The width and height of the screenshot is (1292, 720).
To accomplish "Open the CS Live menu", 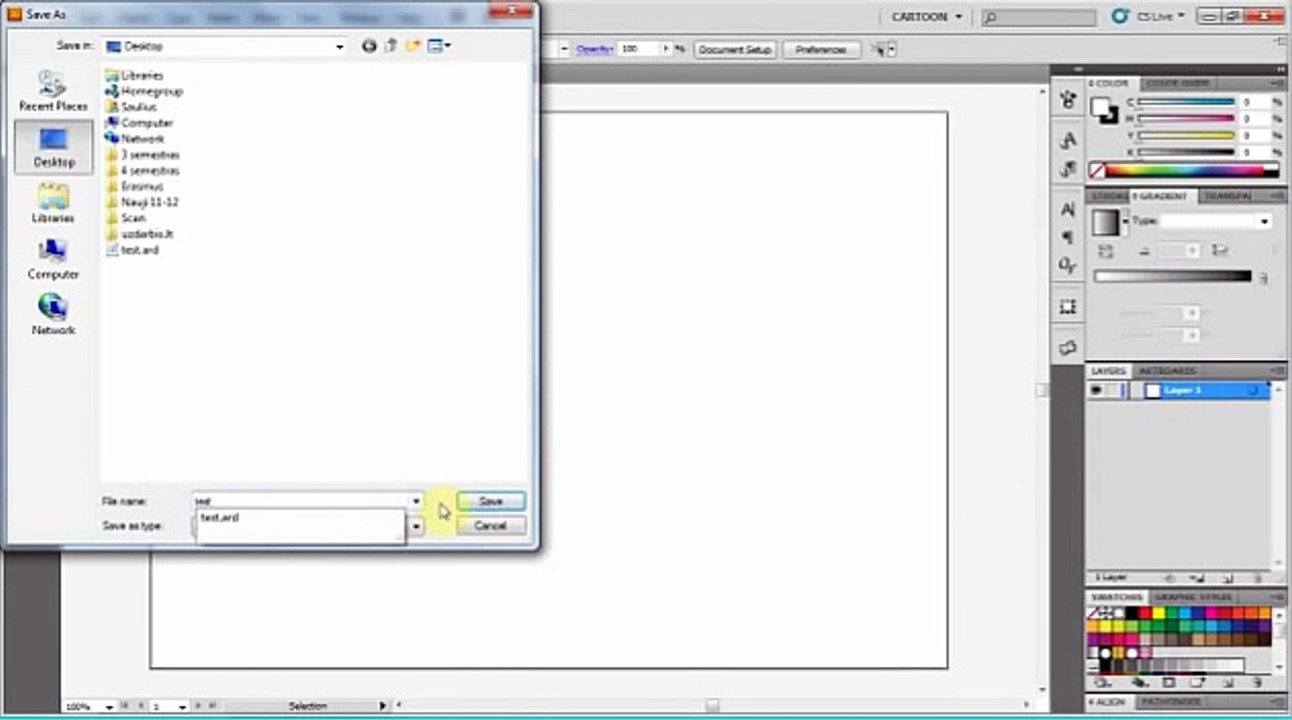I will 1148,17.
